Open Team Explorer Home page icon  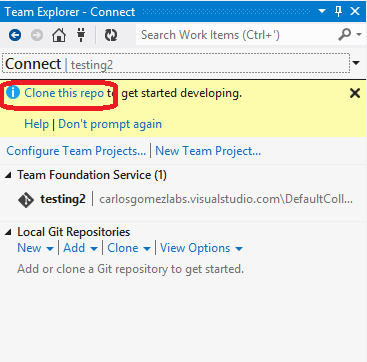pyautogui.click(x=59, y=35)
